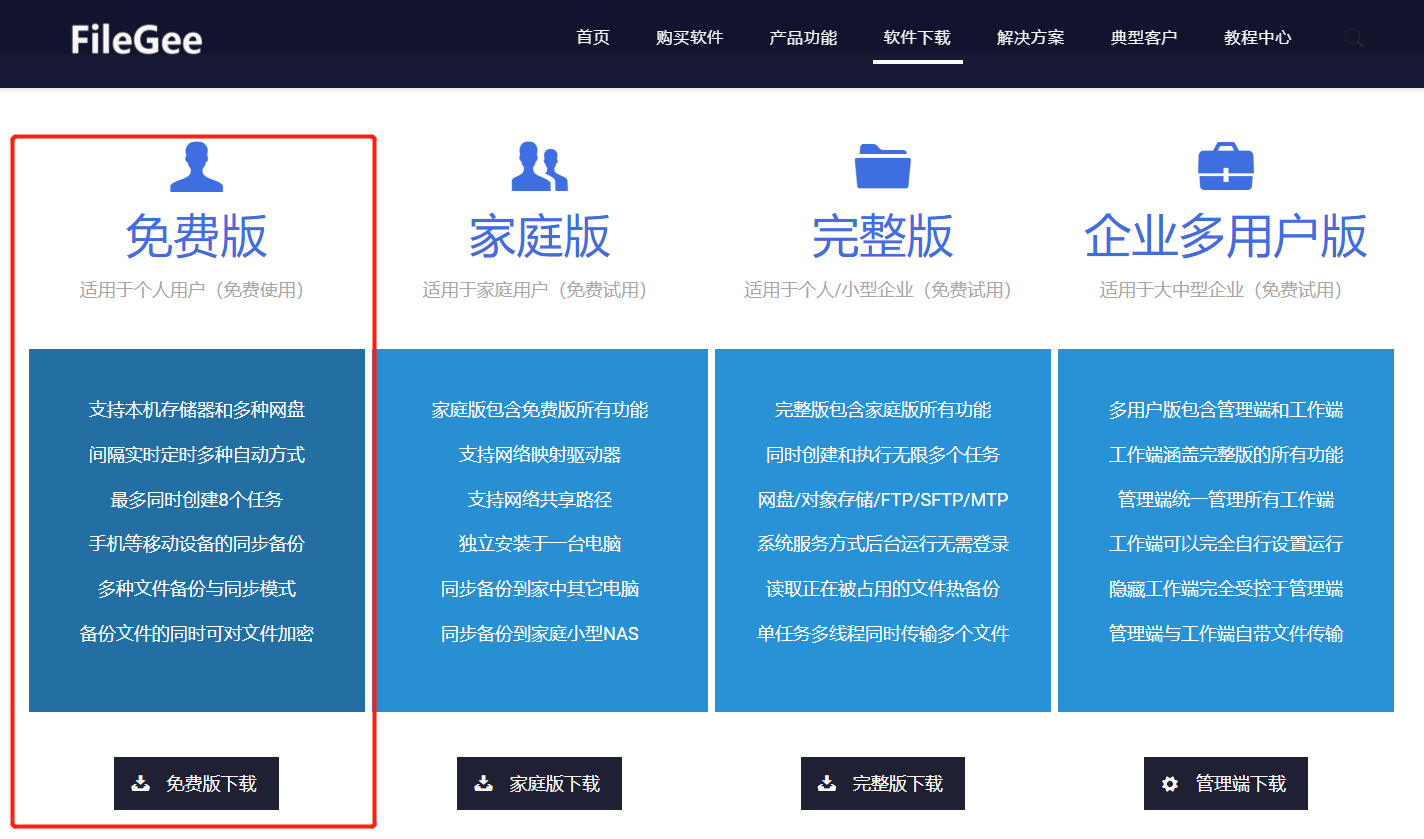Open the 典型客户 menu item
The image size is (1424, 839).
point(1144,38)
